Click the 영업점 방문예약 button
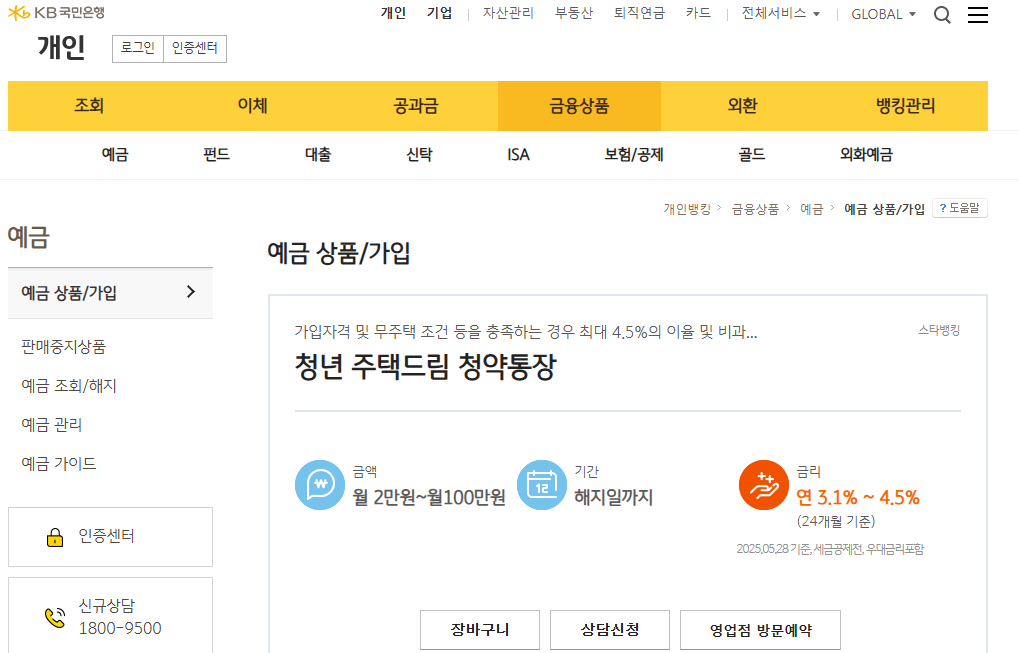The image size is (1019, 653). point(760,630)
